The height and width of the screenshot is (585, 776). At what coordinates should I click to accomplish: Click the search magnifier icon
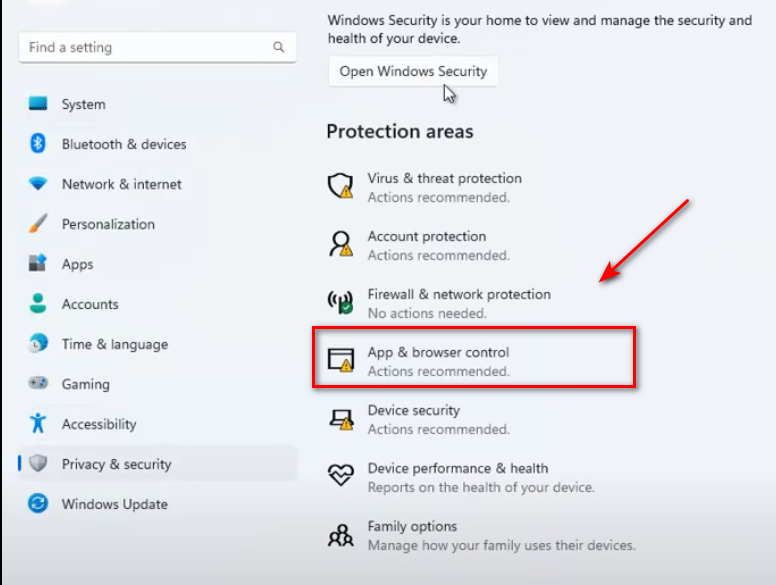click(278, 48)
